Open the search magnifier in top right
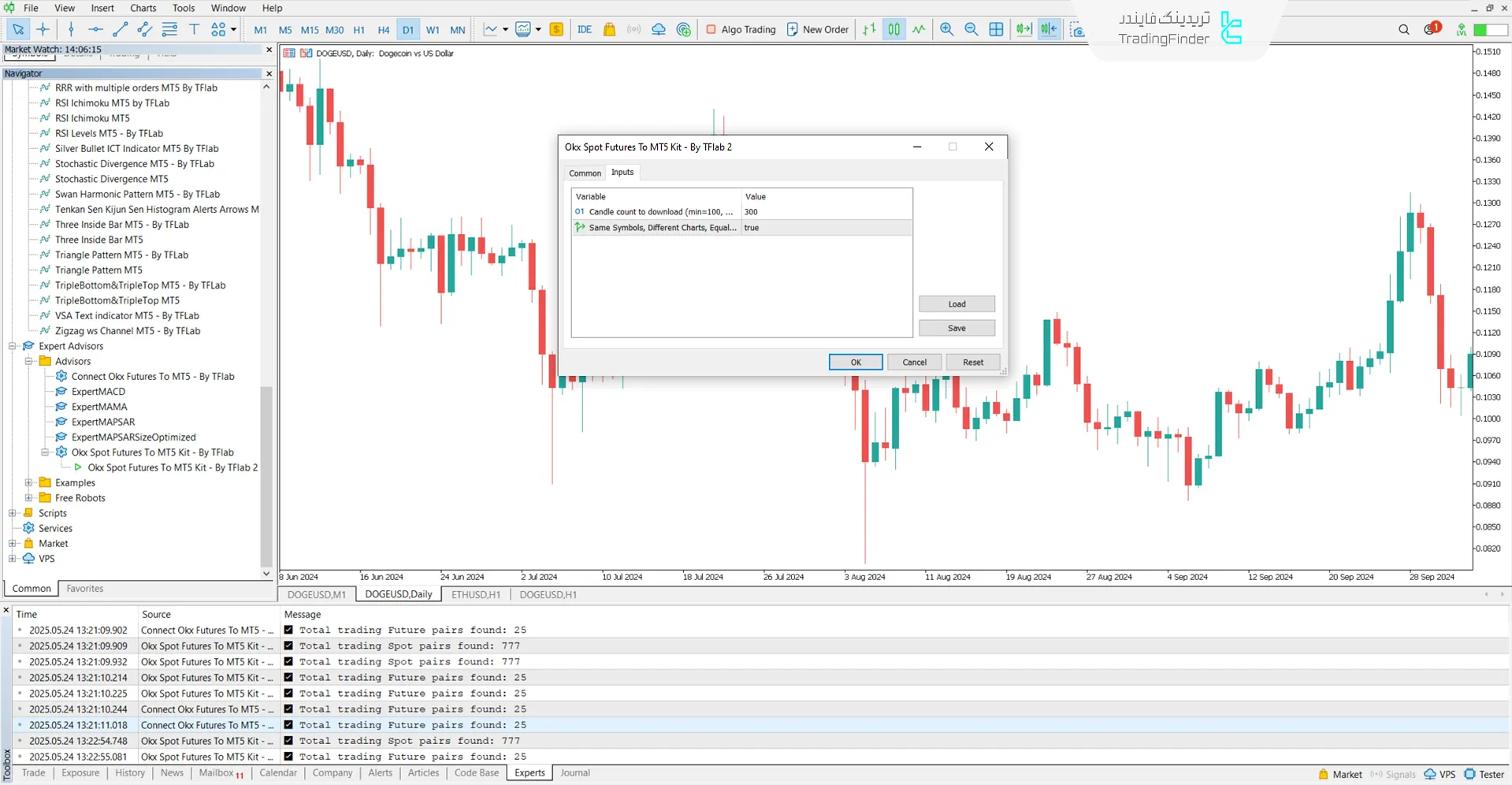Screen dimensions: 1512x785 (1403, 30)
